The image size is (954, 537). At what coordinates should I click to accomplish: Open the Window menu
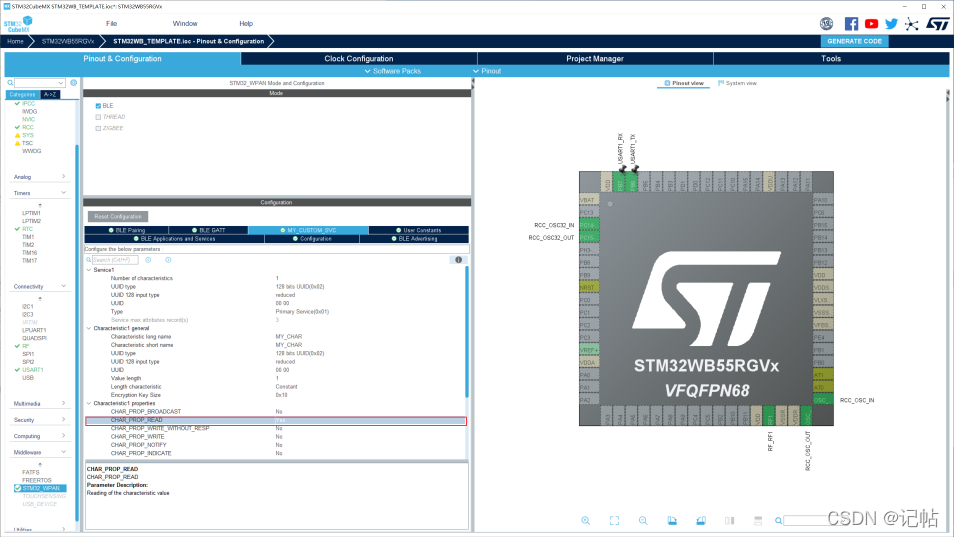pos(185,24)
